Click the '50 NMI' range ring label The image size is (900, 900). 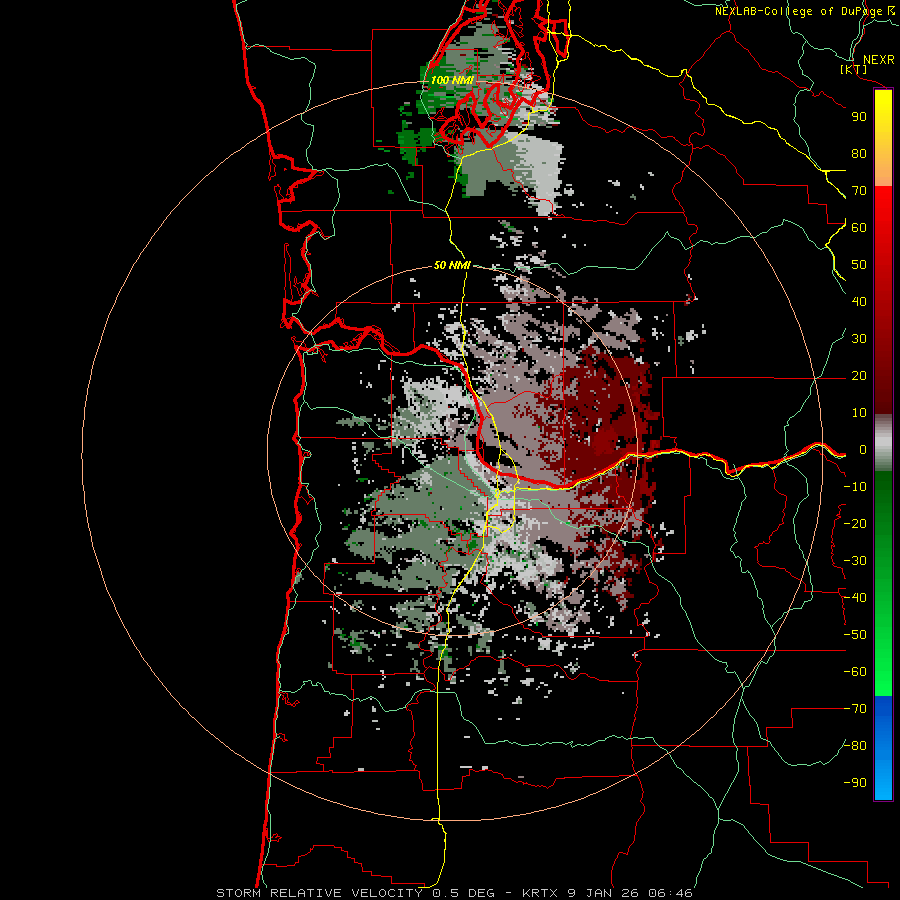point(452,265)
